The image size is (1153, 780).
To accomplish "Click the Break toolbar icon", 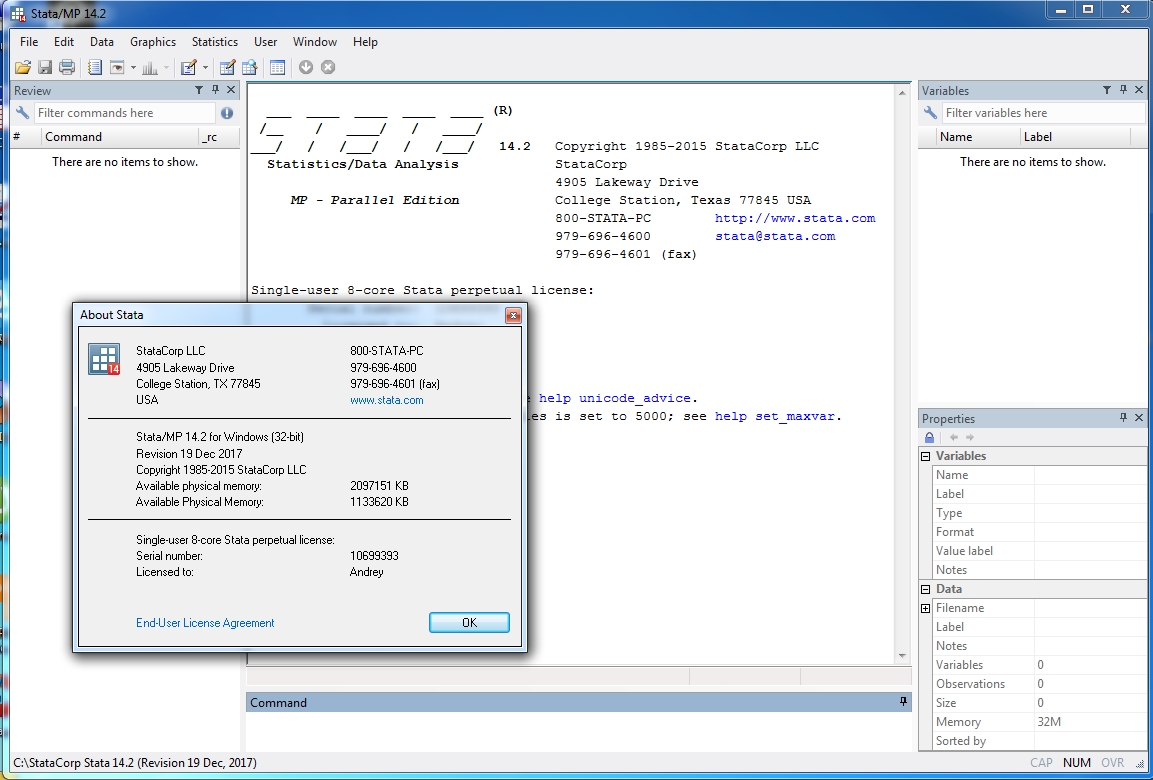I will coord(328,68).
